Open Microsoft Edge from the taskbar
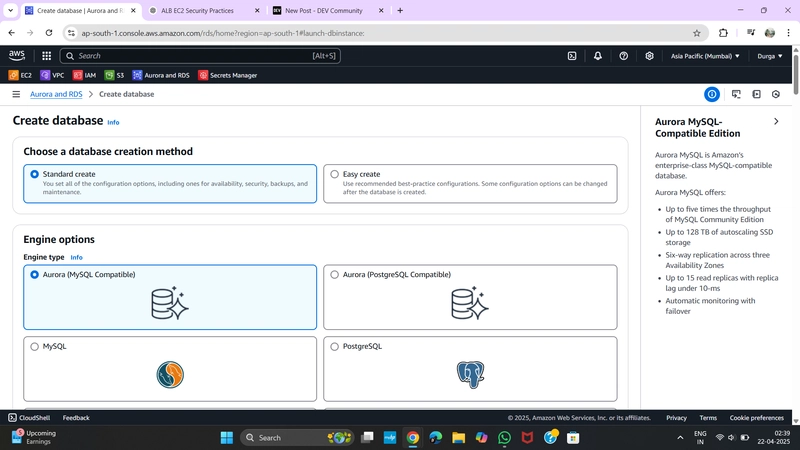Image resolution: width=800 pixels, height=450 pixels. 435,438
